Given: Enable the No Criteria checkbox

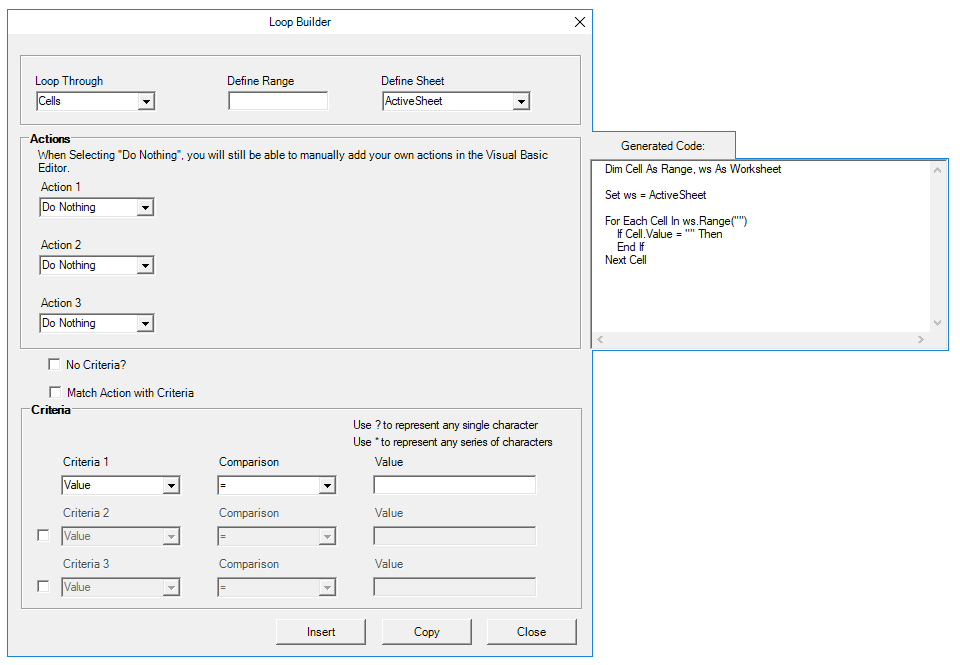Looking at the screenshot, I should point(54,365).
